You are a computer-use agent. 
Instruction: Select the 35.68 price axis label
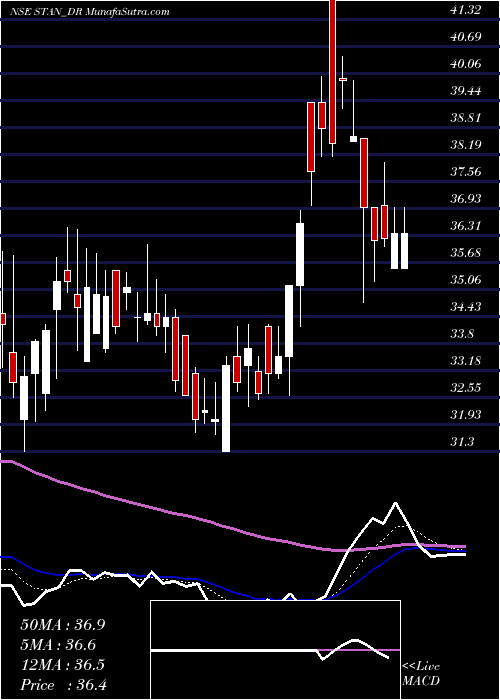click(466, 253)
